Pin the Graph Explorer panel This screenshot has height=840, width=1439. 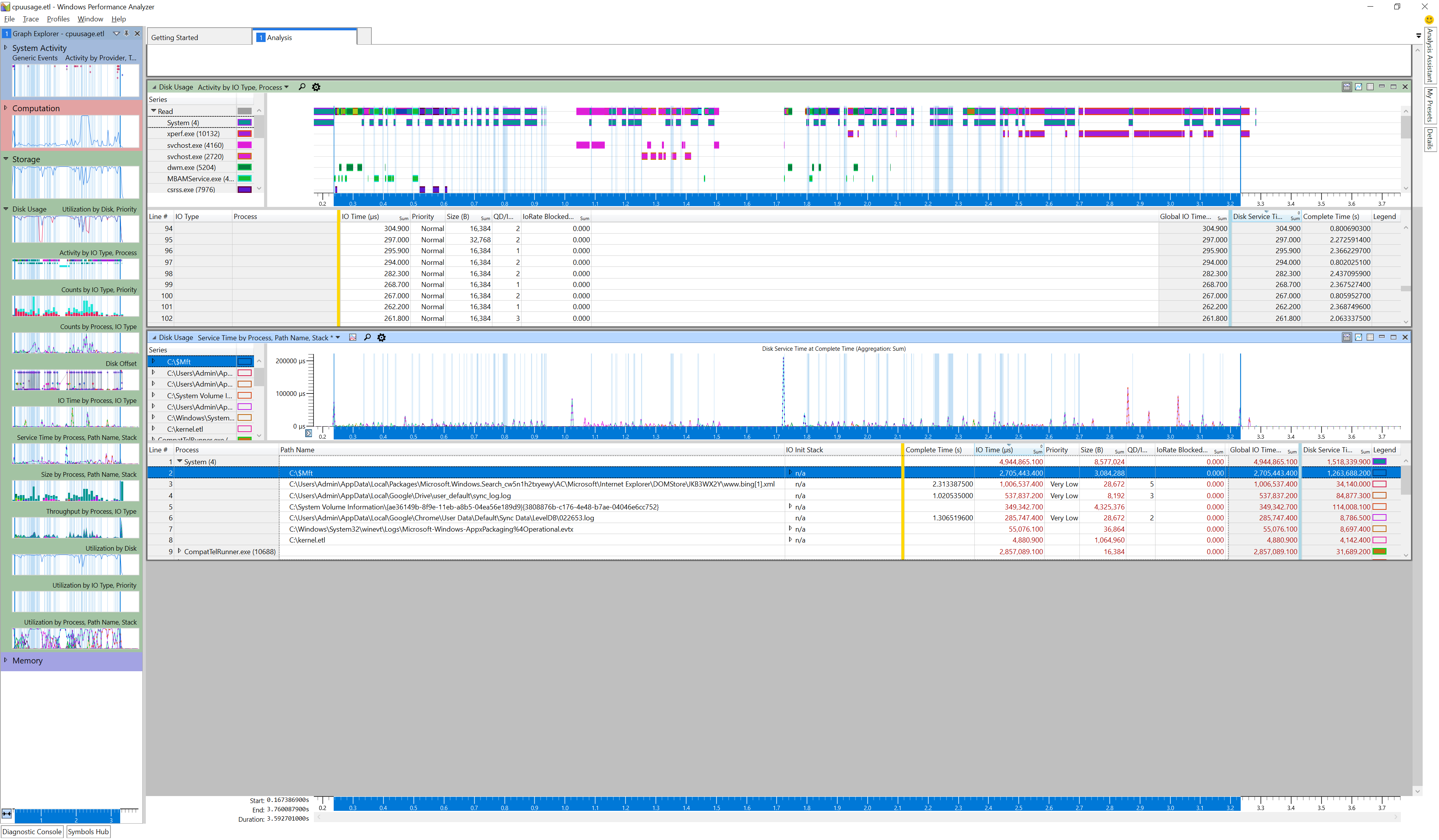(x=127, y=33)
